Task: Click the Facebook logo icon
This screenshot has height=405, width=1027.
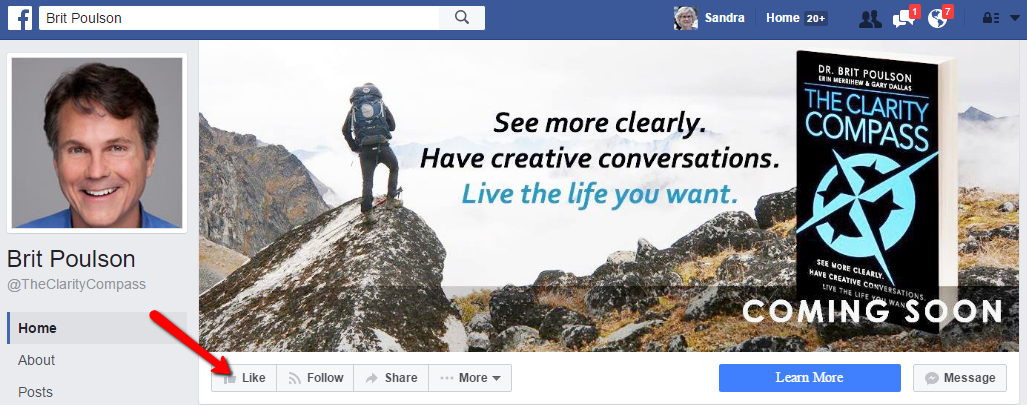Action: (x=20, y=18)
